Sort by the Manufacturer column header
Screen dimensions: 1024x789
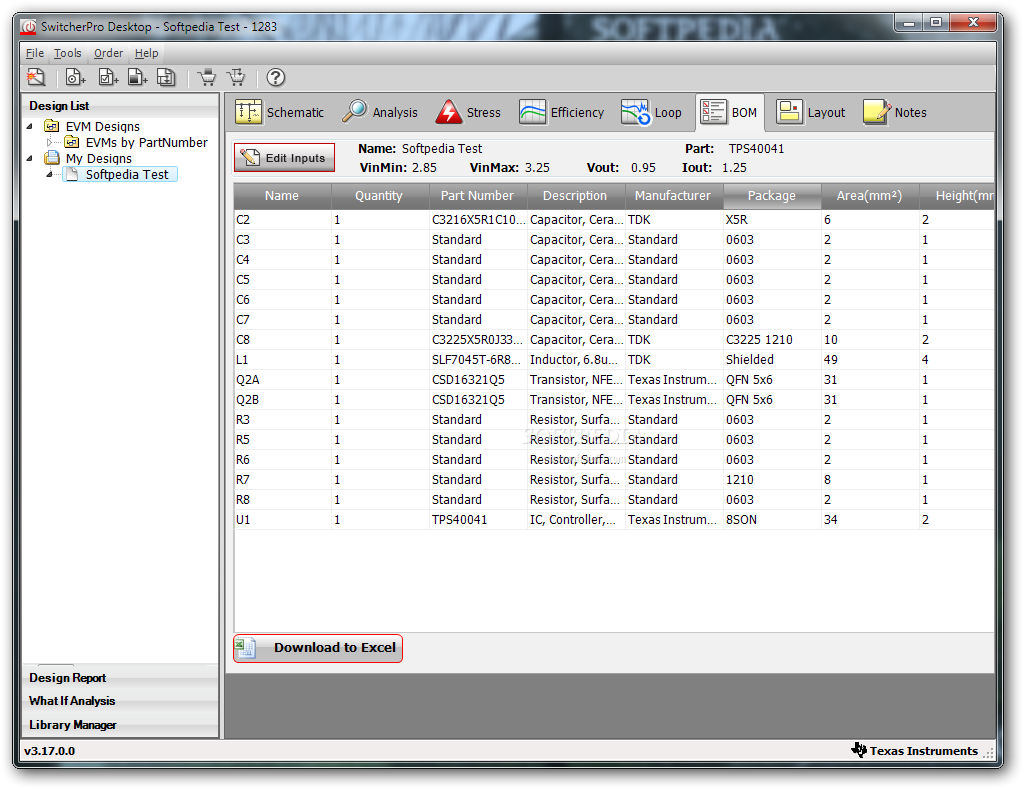(x=673, y=195)
